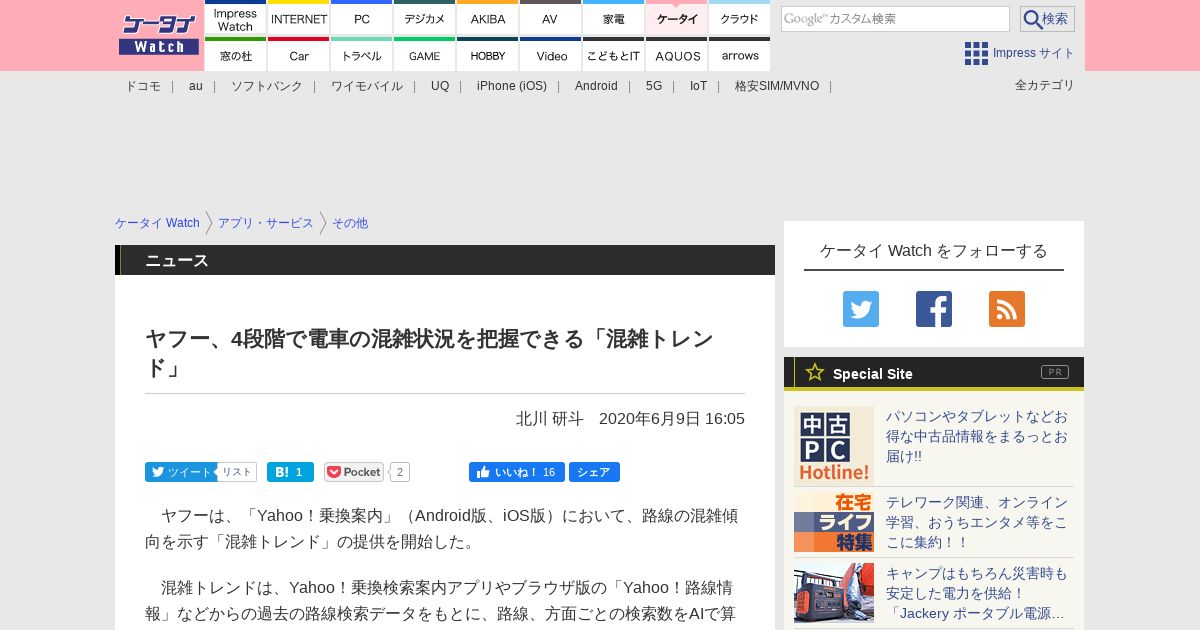The width and height of the screenshot is (1200, 630).
Task: Select the 5G category link
Action: click(x=654, y=86)
